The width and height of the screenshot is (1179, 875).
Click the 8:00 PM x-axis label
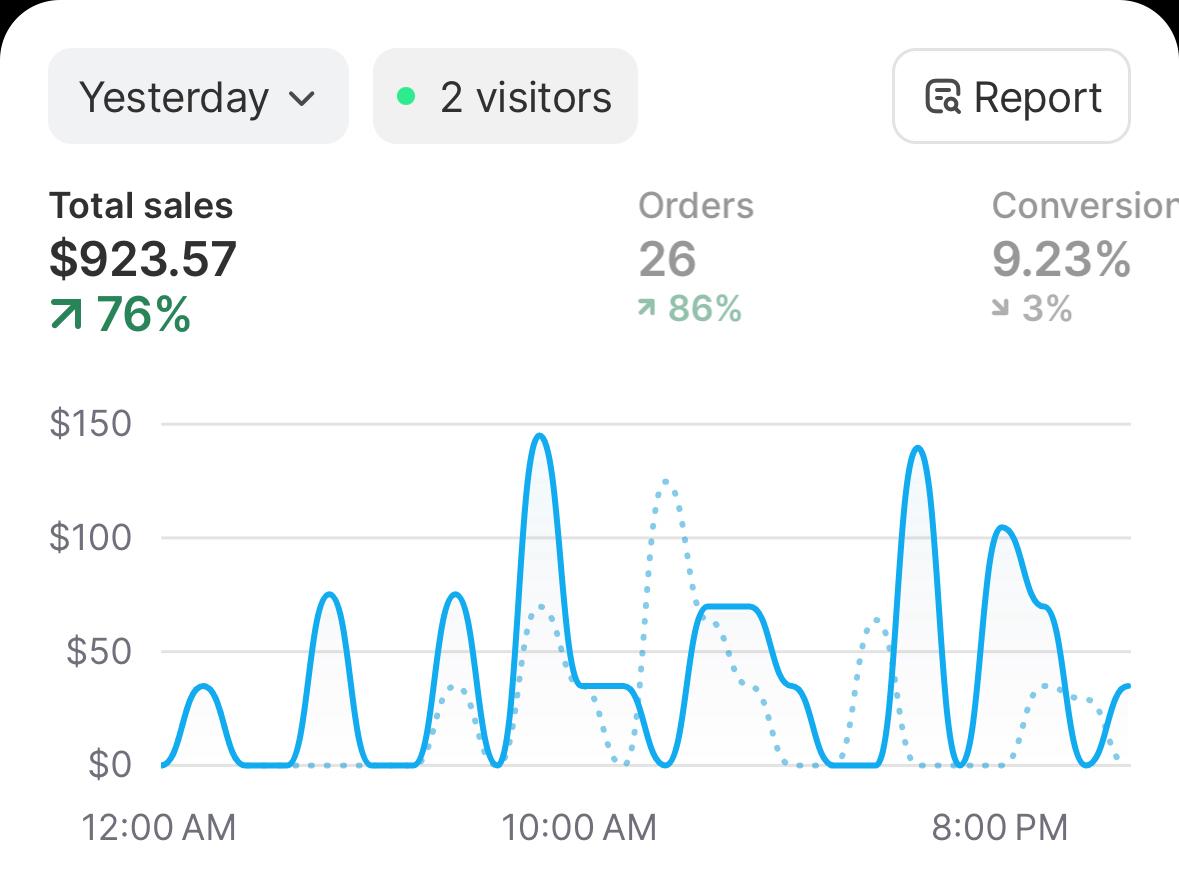pos(1000,828)
